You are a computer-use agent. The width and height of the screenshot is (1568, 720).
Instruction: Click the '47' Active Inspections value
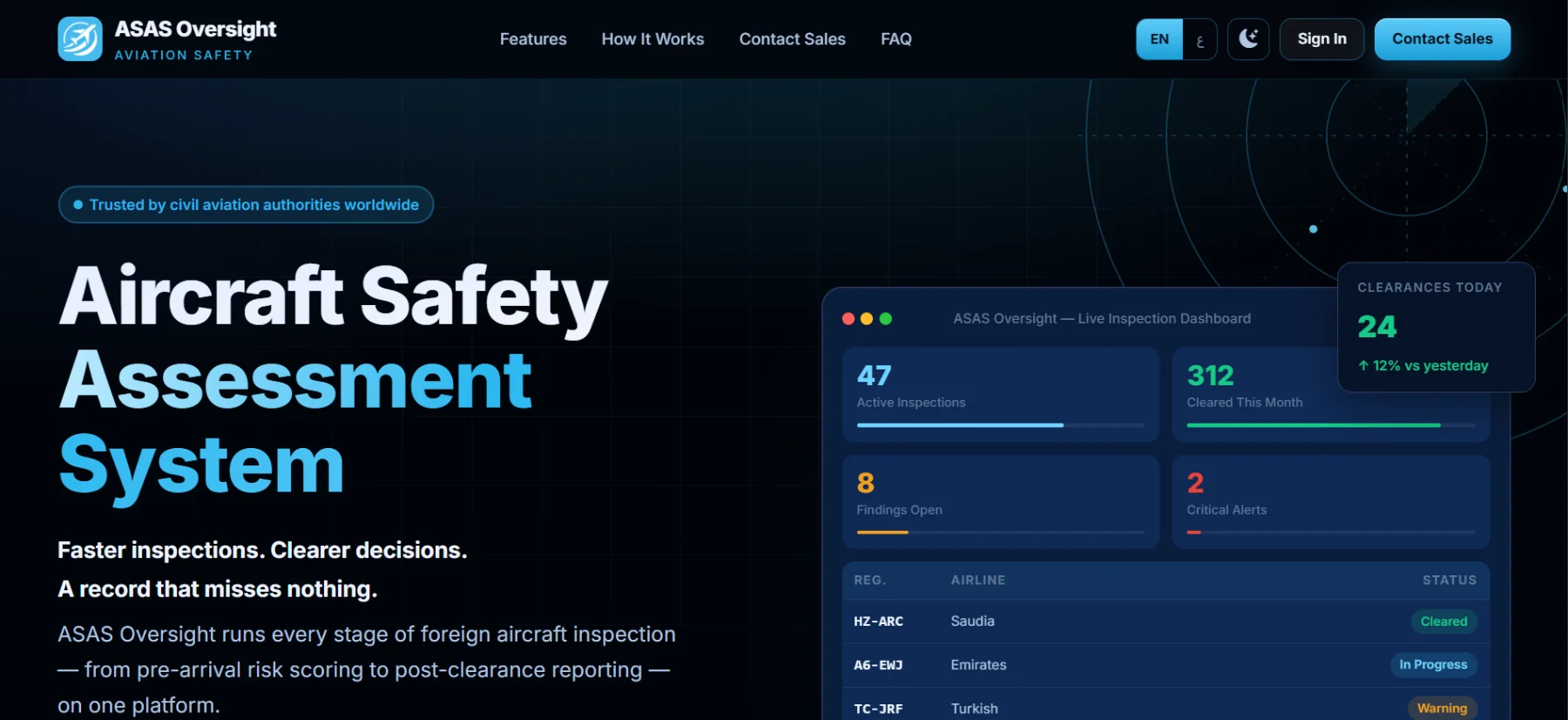click(x=874, y=376)
